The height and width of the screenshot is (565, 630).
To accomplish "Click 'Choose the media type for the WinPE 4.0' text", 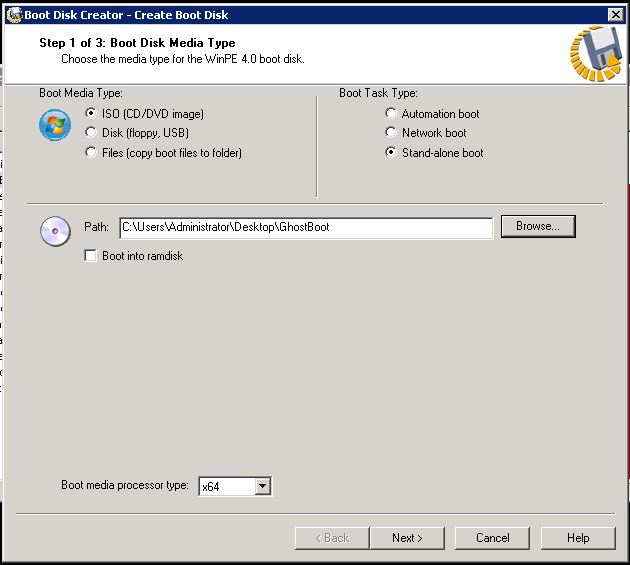I will 183,59.
